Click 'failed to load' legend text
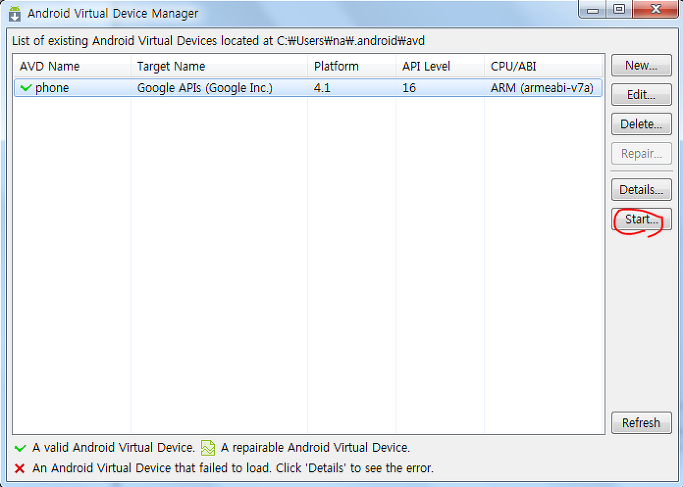 click(233, 468)
